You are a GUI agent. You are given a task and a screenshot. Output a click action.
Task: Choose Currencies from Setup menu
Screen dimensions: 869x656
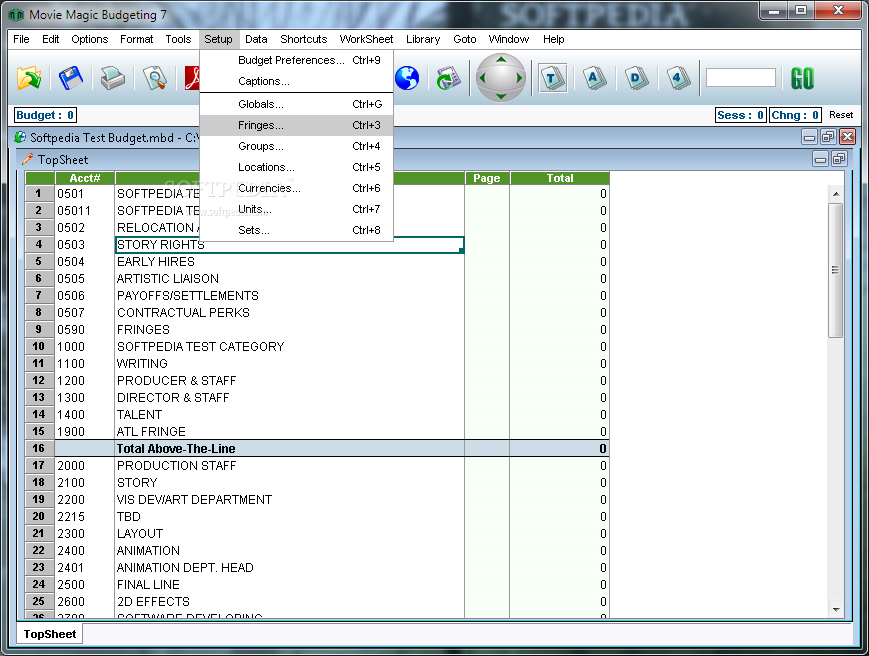[297, 188]
